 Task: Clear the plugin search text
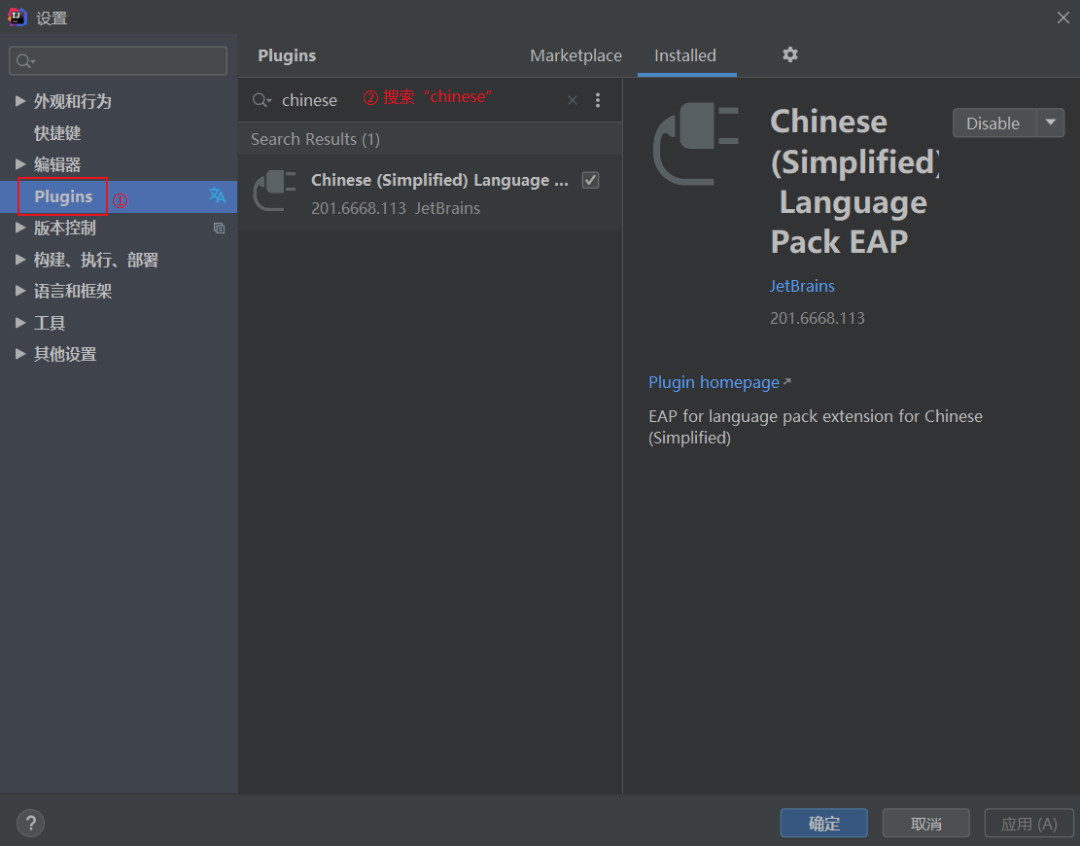[x=572, y=100]
